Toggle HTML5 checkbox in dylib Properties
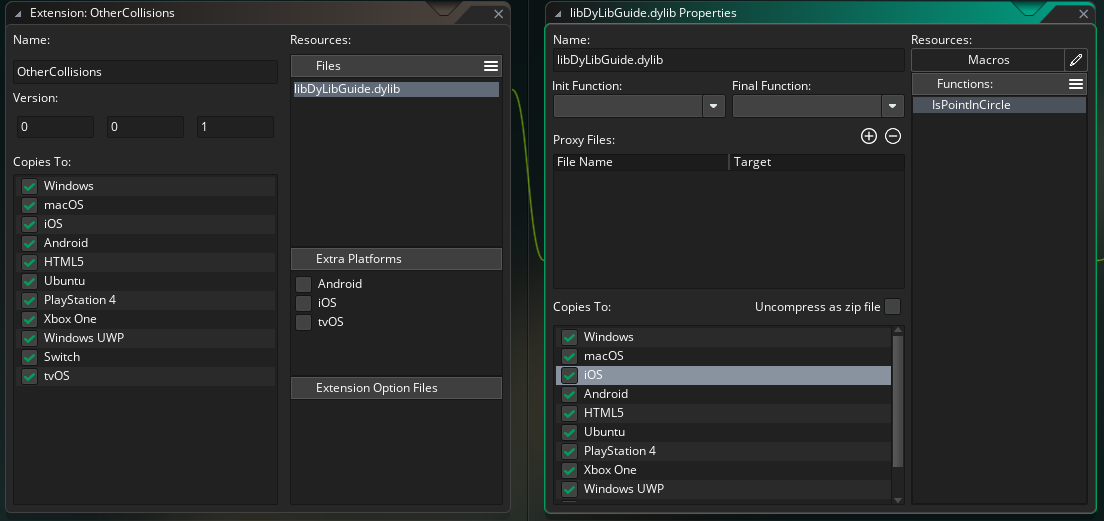Screen dimensions: 1104x521 pos(569,414)
